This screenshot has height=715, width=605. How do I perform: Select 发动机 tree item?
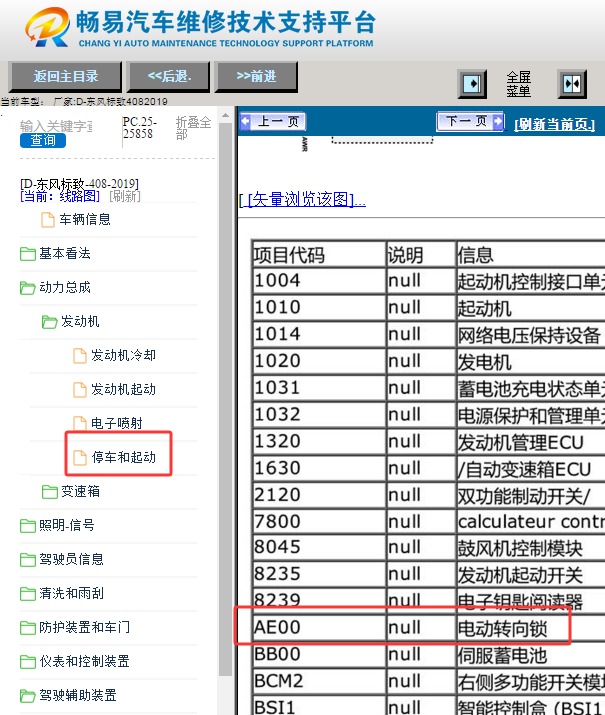coord(80,321)
